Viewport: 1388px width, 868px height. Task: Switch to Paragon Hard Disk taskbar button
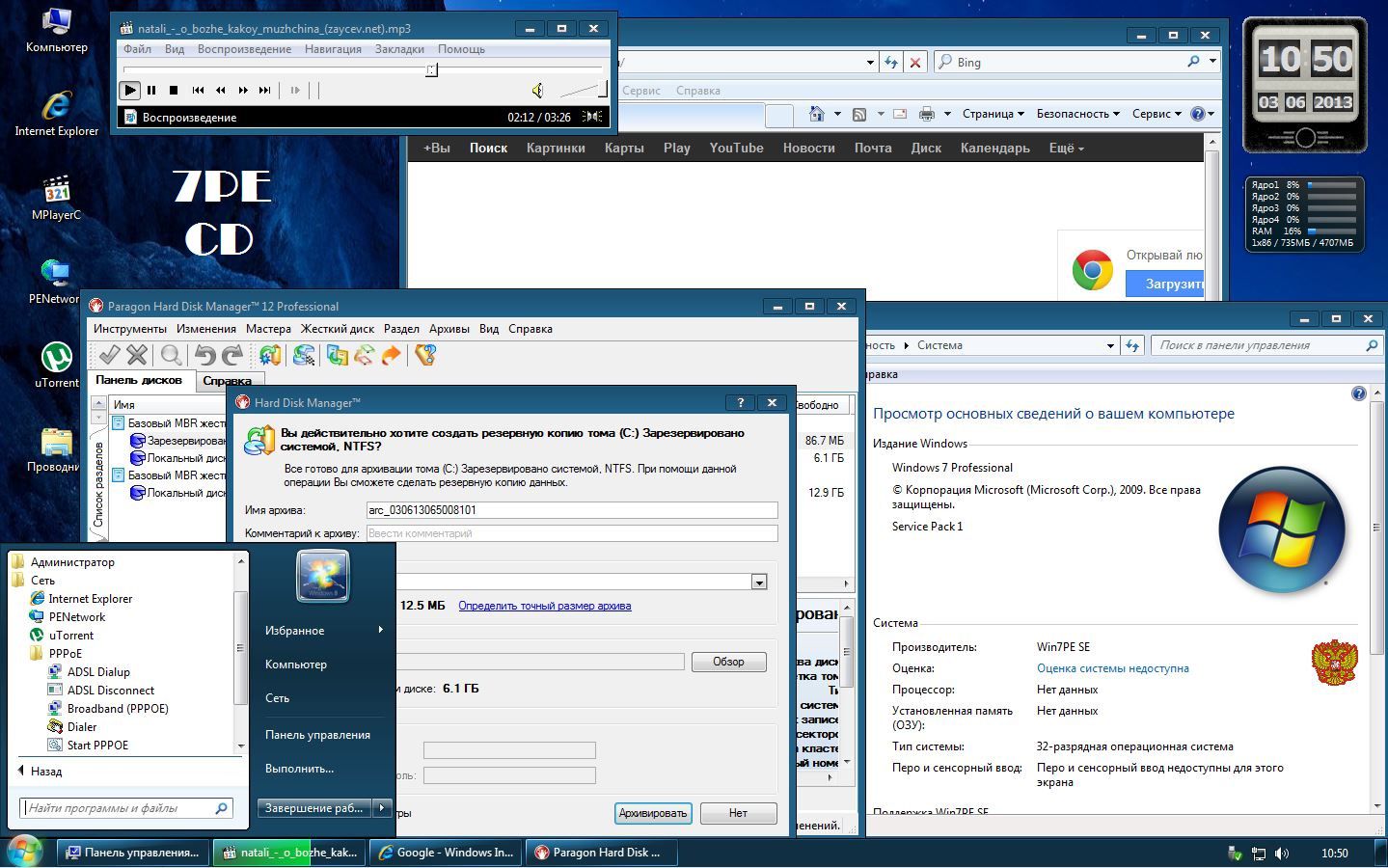601,853
